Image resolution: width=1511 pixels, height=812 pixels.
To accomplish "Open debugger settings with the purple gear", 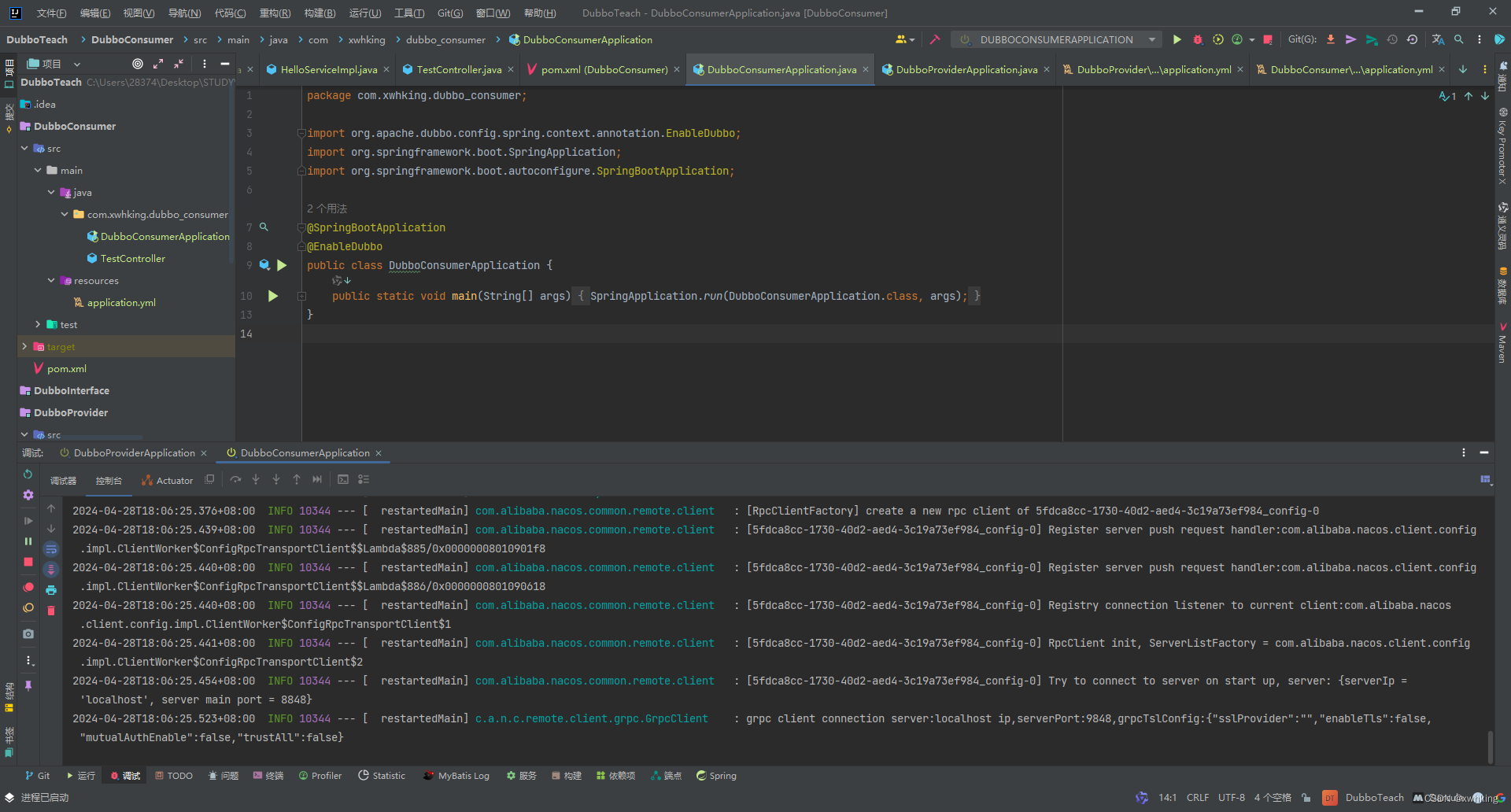I will tap(28, 495).
